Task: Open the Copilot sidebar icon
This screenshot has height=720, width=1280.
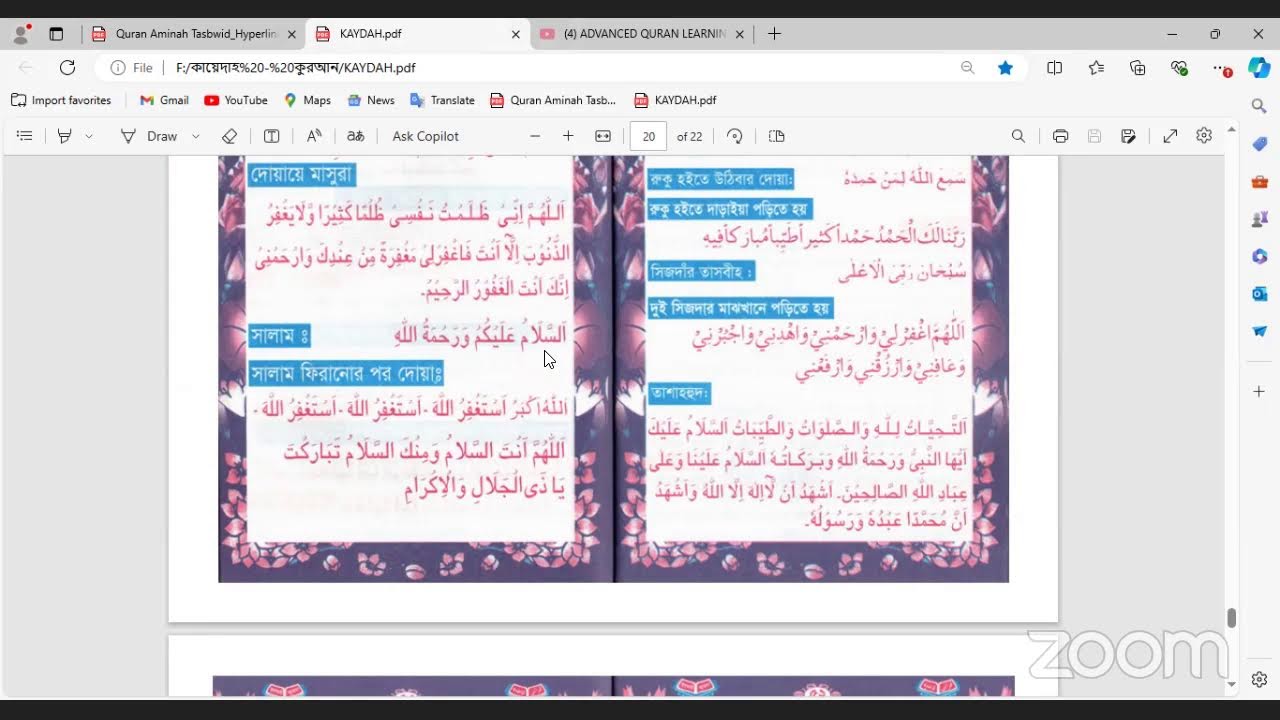Action: click(x=1260, y=68)
